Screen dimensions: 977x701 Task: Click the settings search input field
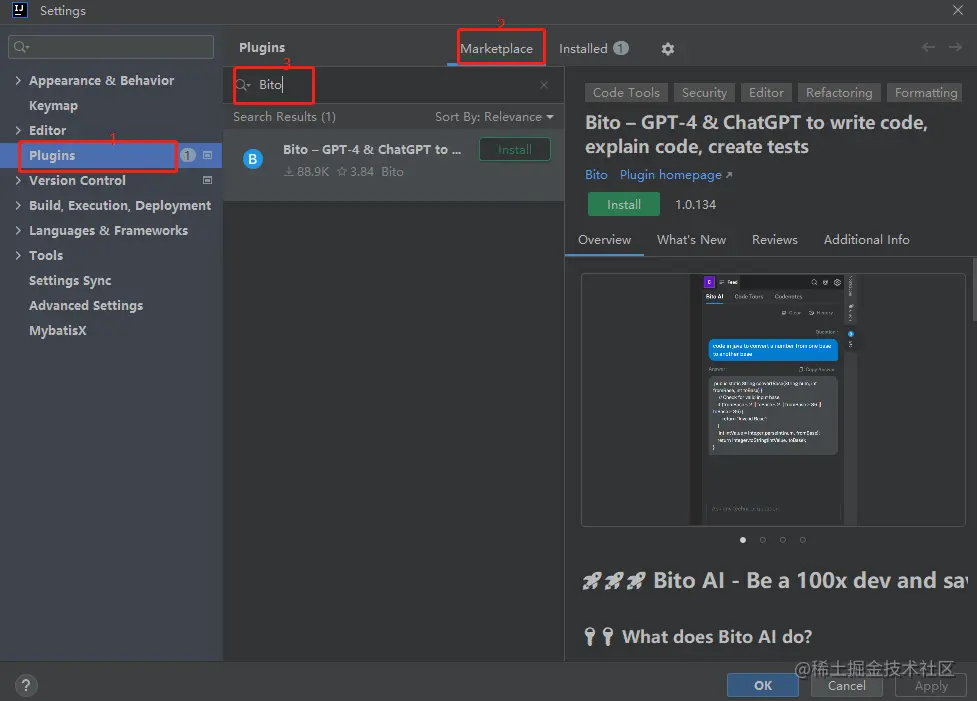click(x=111, y=47)
